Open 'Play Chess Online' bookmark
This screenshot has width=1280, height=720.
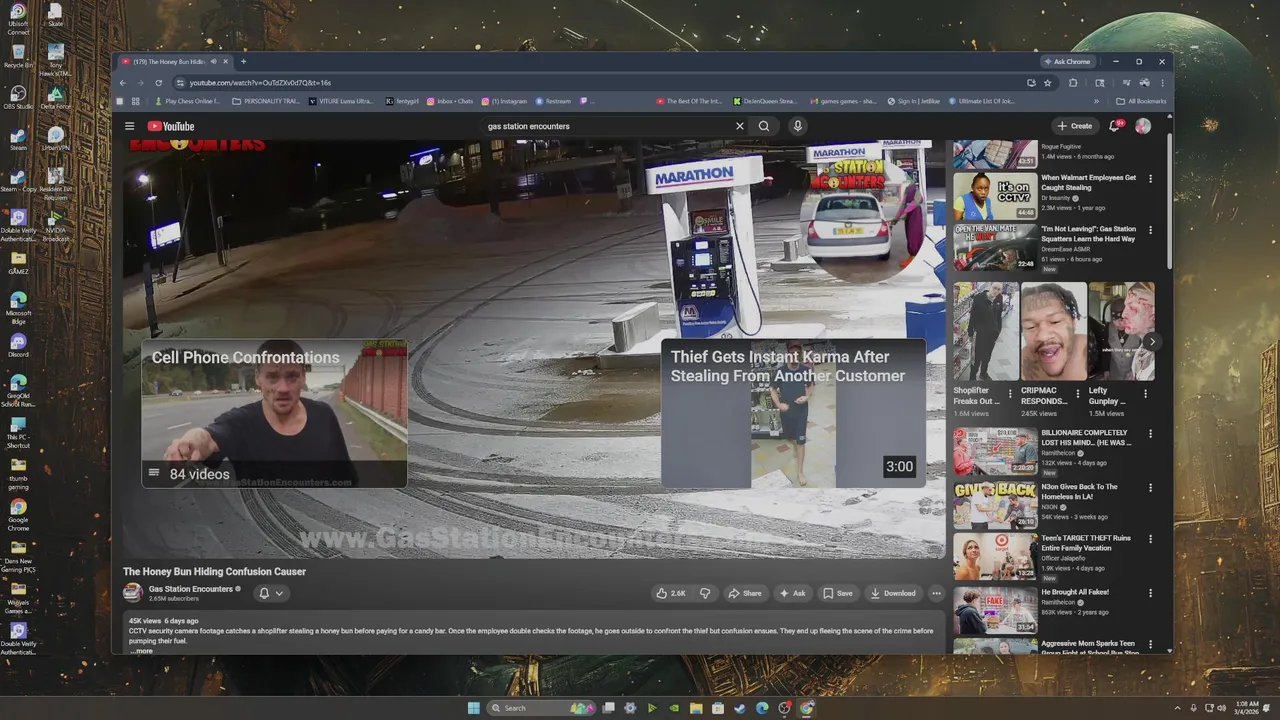coord(188,101)
